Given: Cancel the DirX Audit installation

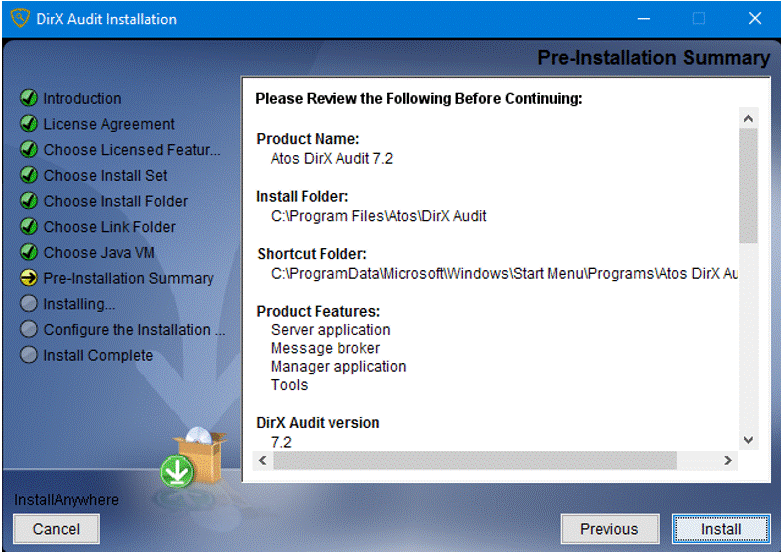Looking at the screenshot, I should point(56,529).
